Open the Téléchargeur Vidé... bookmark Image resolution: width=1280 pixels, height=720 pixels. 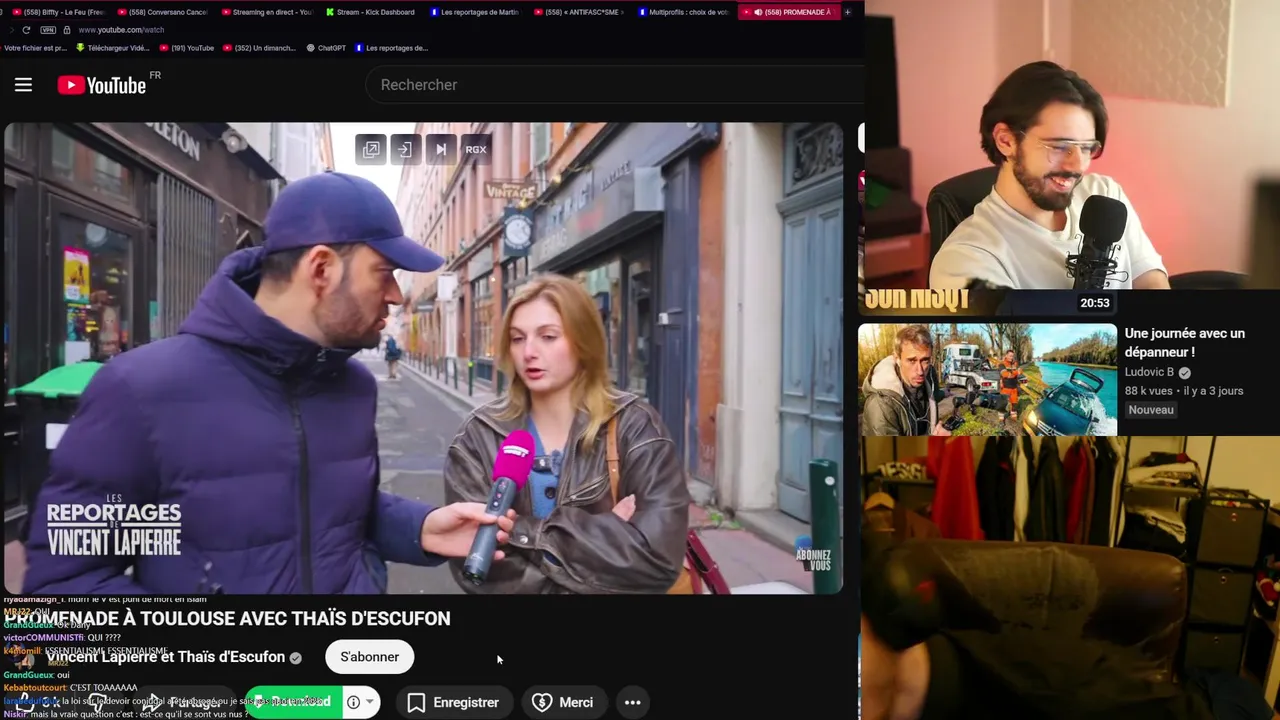(x=113, y=48)
